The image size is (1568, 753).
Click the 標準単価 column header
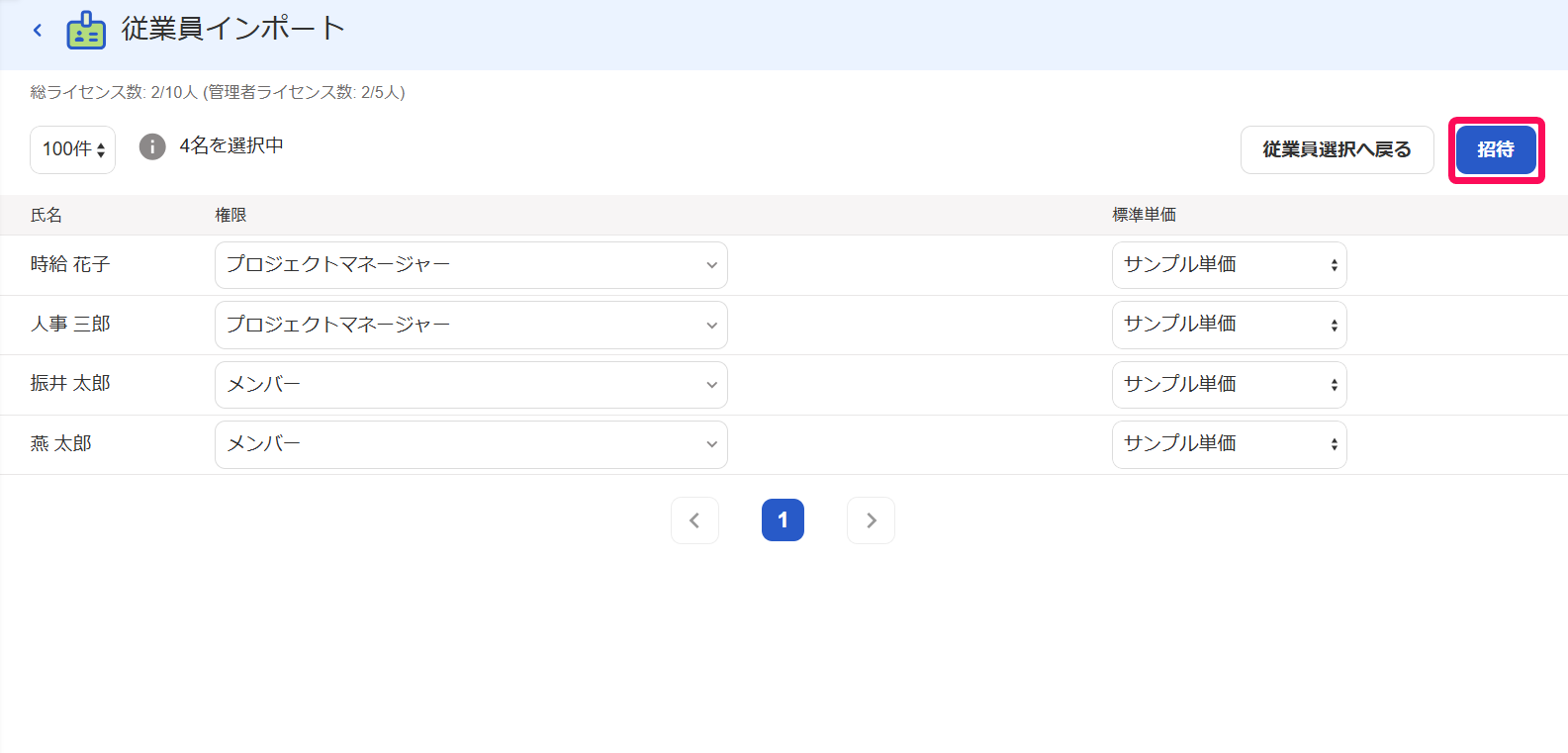point(1144,215)
